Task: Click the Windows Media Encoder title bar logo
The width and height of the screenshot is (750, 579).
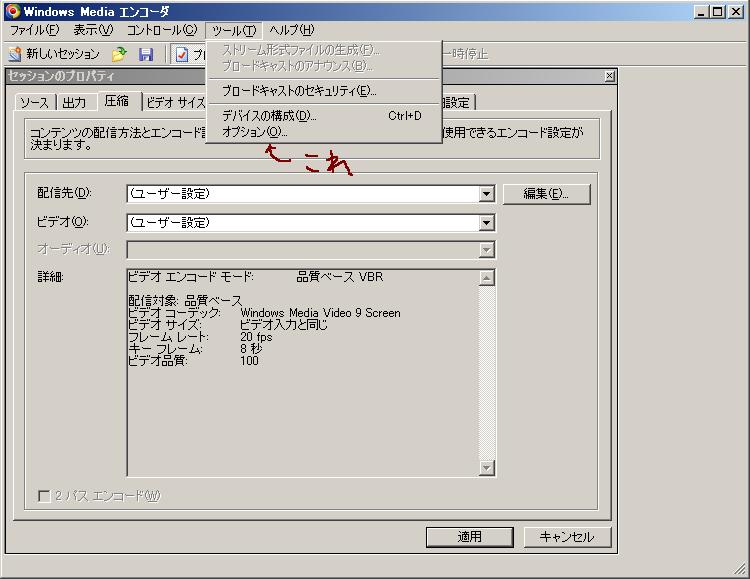Action: (x=13, y=11)
